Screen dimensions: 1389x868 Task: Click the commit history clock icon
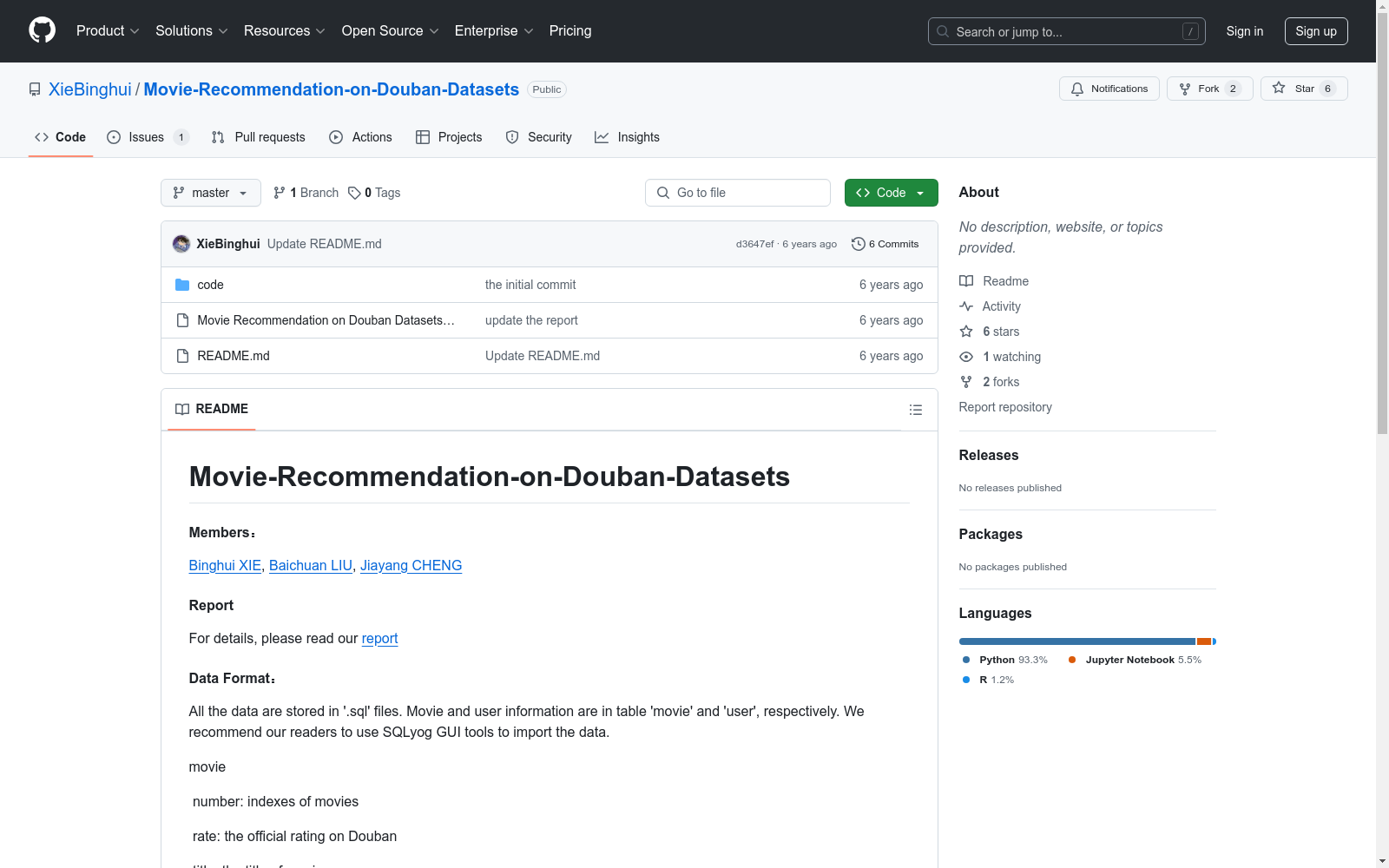(859, 244)
